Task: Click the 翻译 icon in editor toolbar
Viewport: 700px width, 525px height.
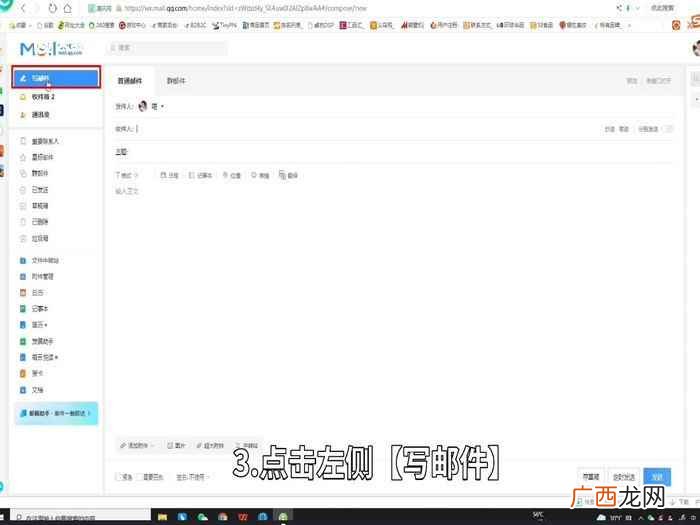Action: [288, 175]
